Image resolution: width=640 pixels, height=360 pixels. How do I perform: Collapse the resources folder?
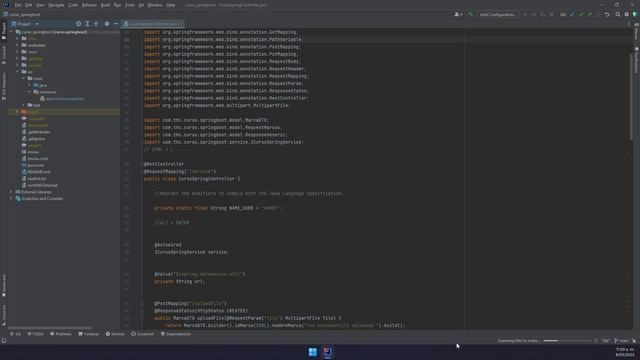tap(29, 92)
